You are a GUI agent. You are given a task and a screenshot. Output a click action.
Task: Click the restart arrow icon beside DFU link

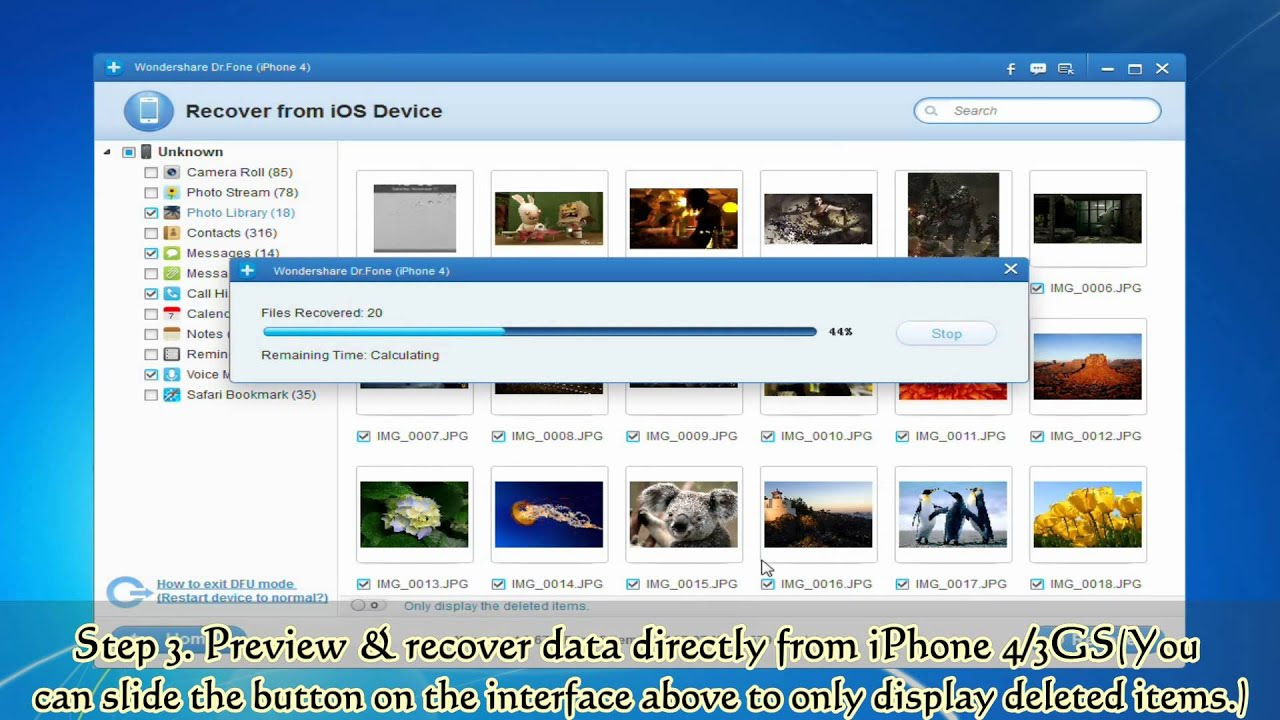(129, 592)
